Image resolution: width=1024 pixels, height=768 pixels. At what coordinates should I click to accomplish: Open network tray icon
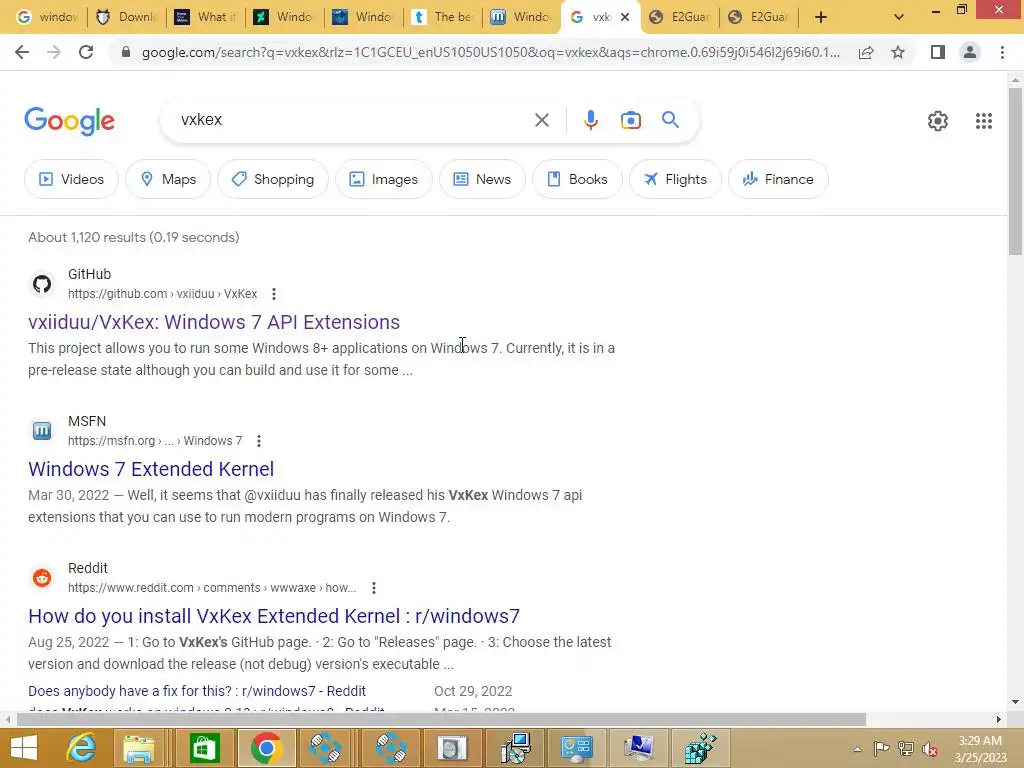click(x=906, y=749)
